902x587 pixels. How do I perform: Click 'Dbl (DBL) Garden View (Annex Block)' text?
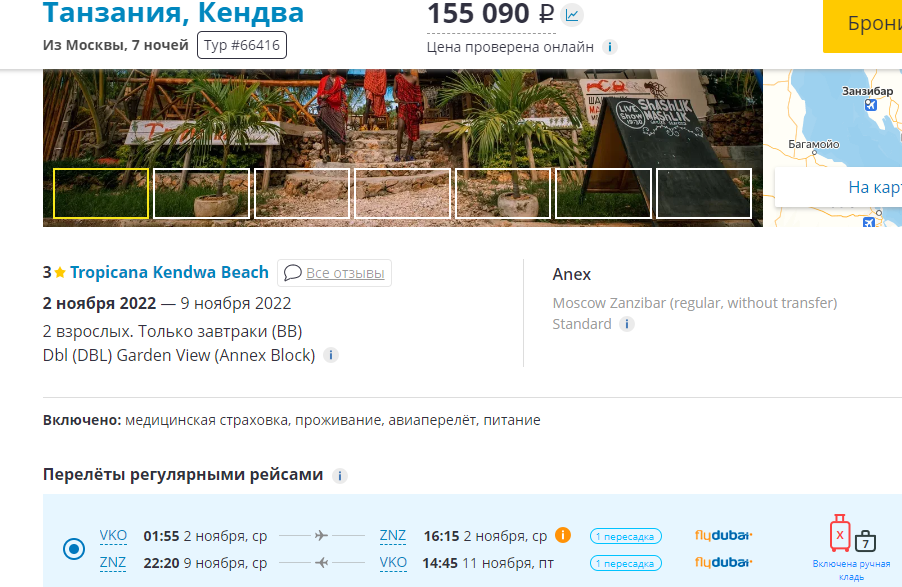[x=179, y=355]
